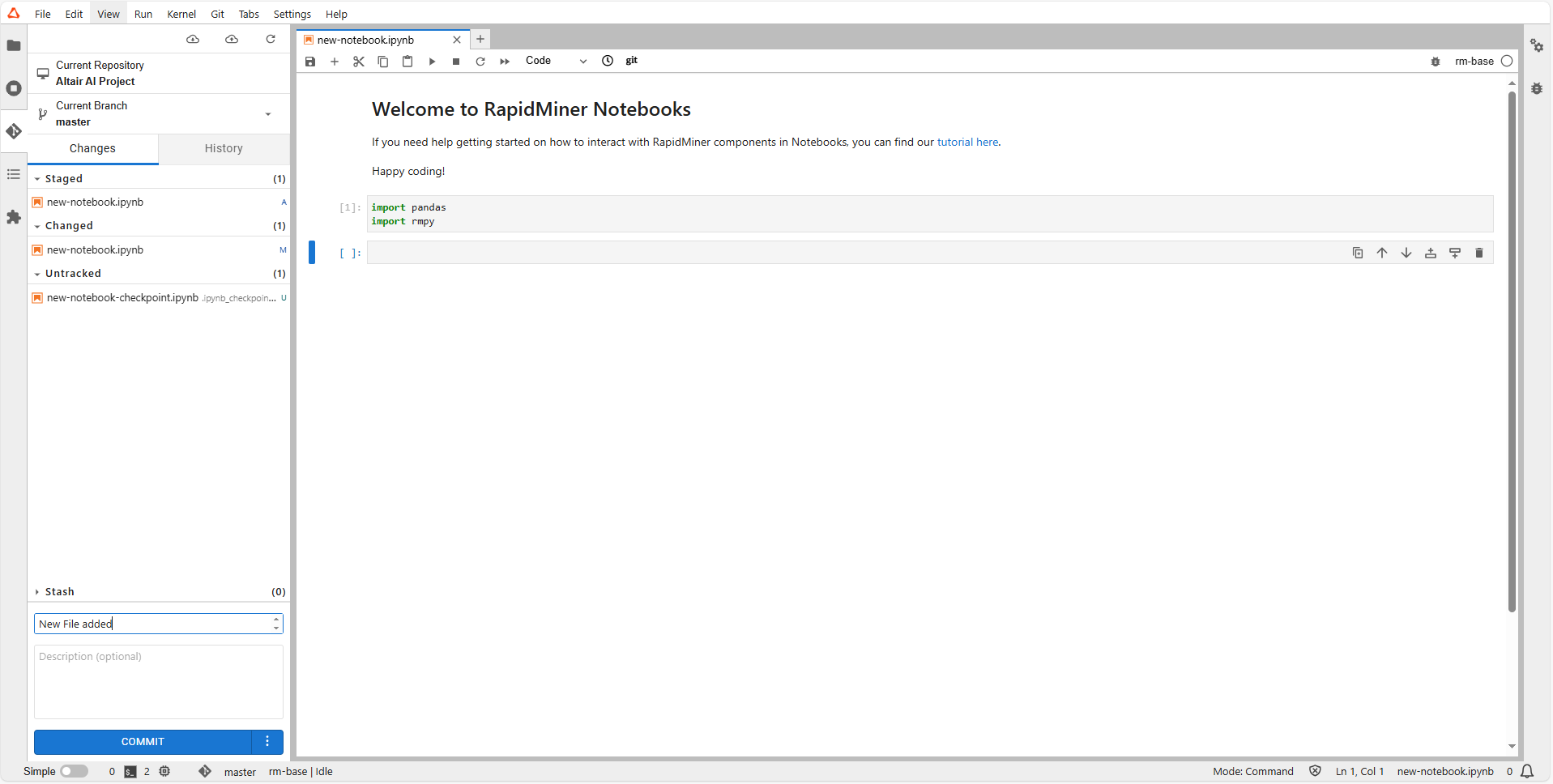Open Debugger panel in right sidebar
Image resolution: width=1553 pixels, height=784 pixels.
click(1537, 88)
